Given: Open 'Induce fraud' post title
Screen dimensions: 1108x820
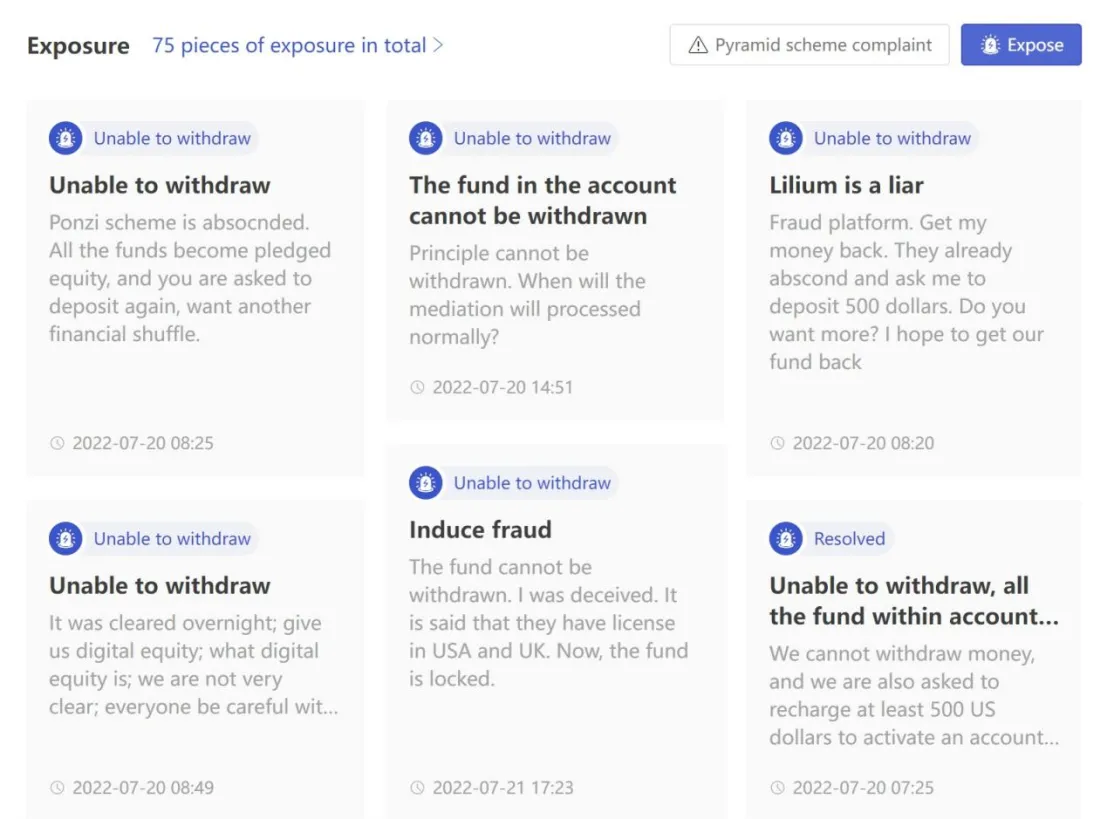Looking at the screenshot, I should tap(480, 529).
